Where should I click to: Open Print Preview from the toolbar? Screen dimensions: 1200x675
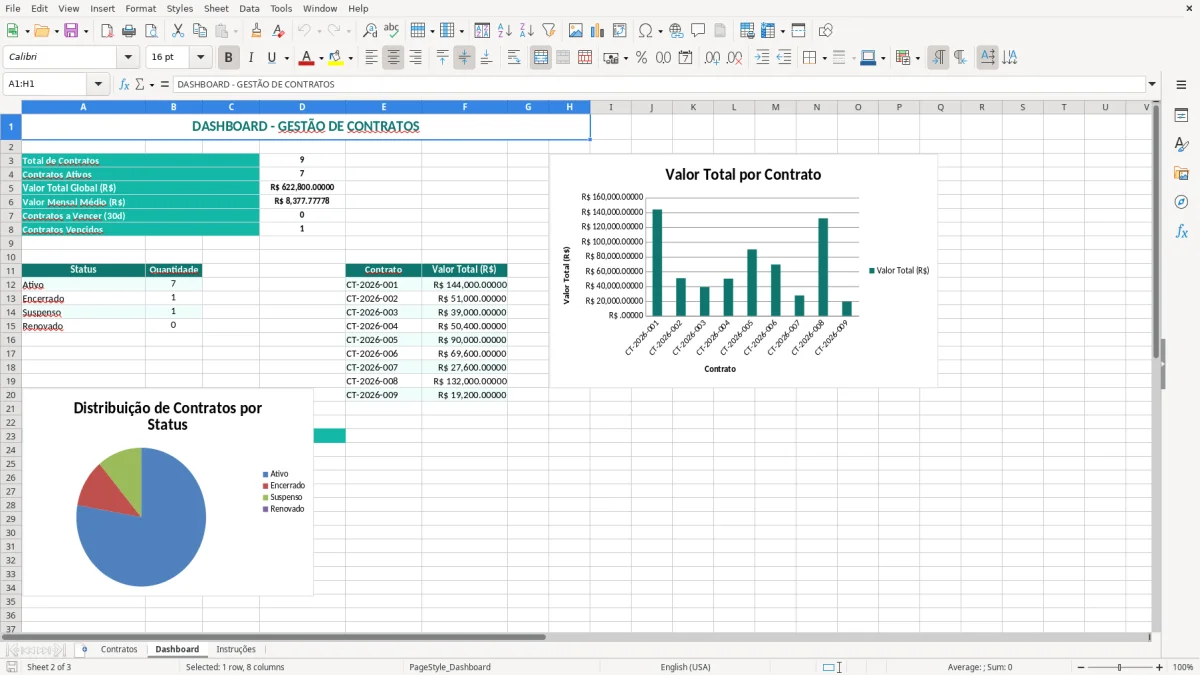pyautogui.click(x=151, y=31)
